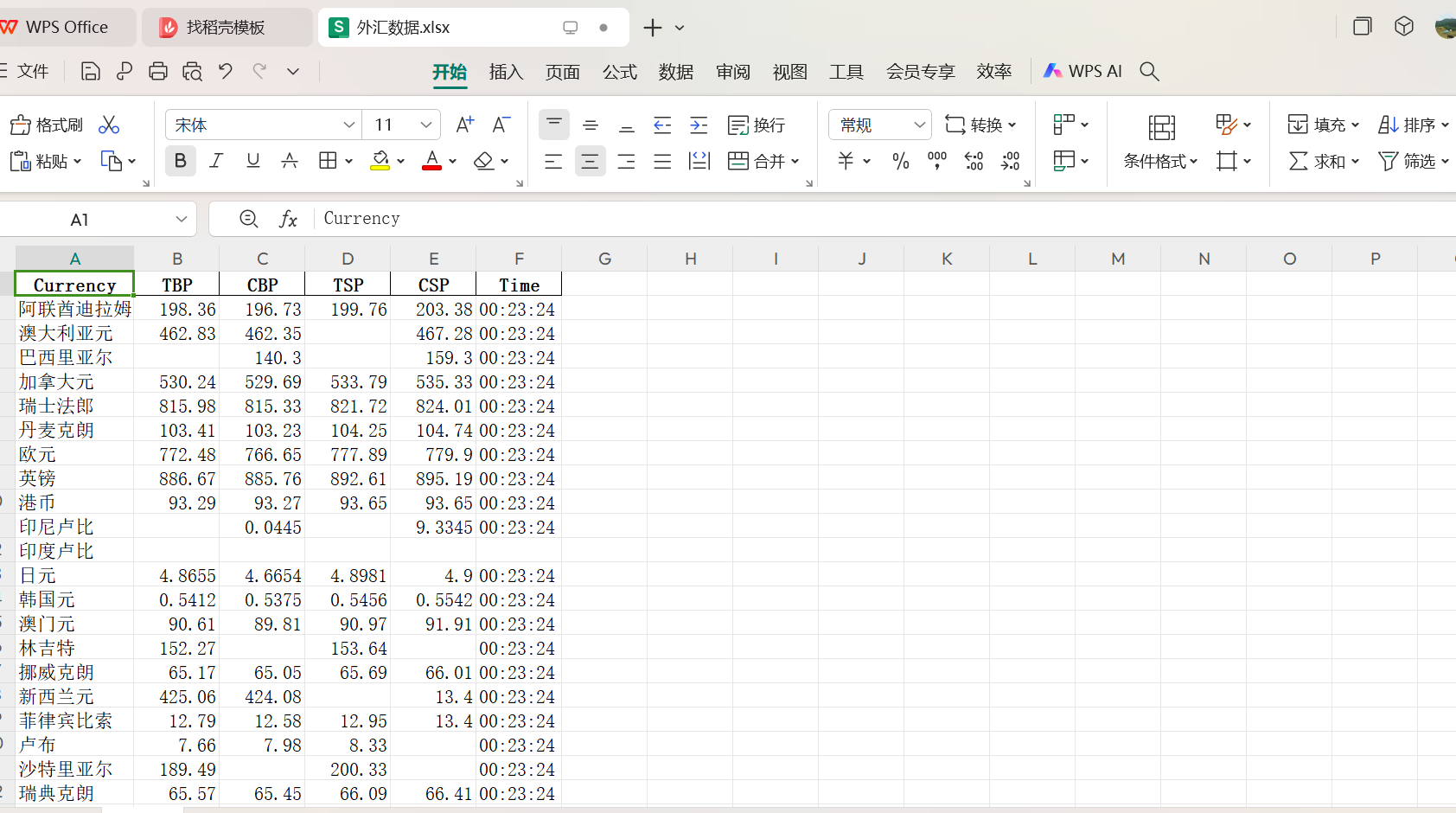Image resolution: width=1456 pixels, height=813 pixels.
Task: Toggle Underline formatting
Action: tap(253, 161)
